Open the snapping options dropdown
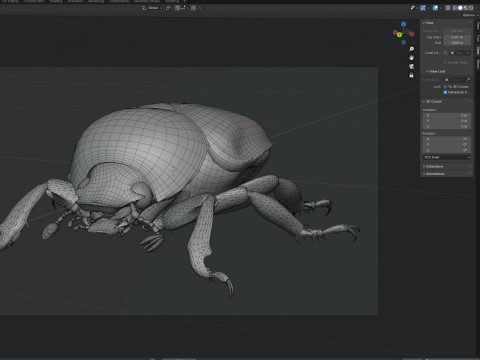 coord(185,8)
